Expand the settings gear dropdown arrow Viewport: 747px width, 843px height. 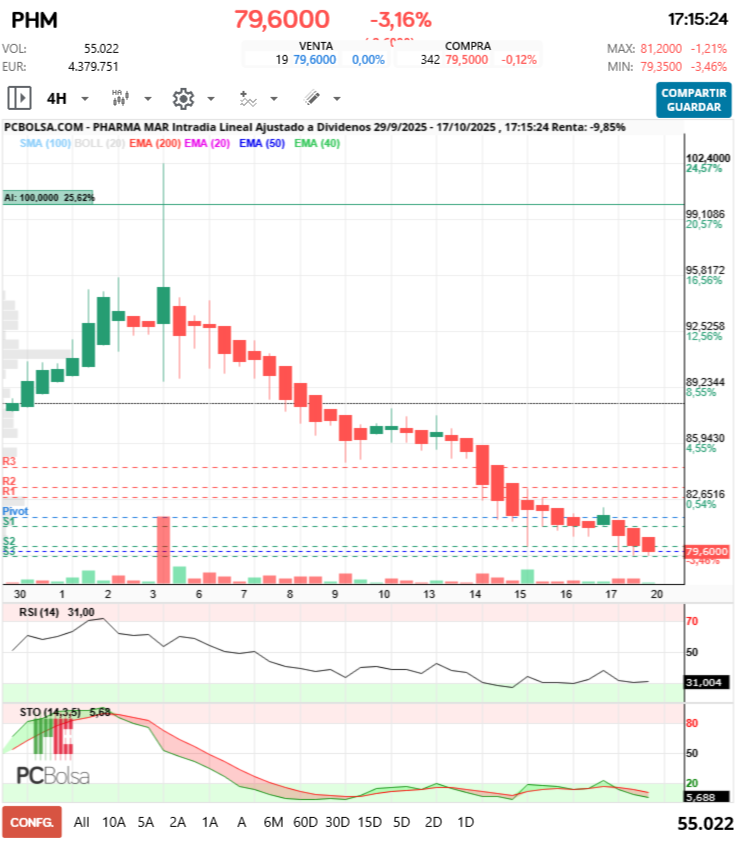211,99
